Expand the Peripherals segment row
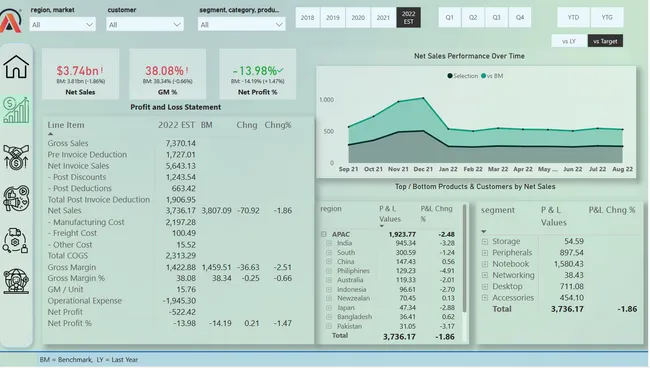650x368 pixels. (x=485, y=252)
